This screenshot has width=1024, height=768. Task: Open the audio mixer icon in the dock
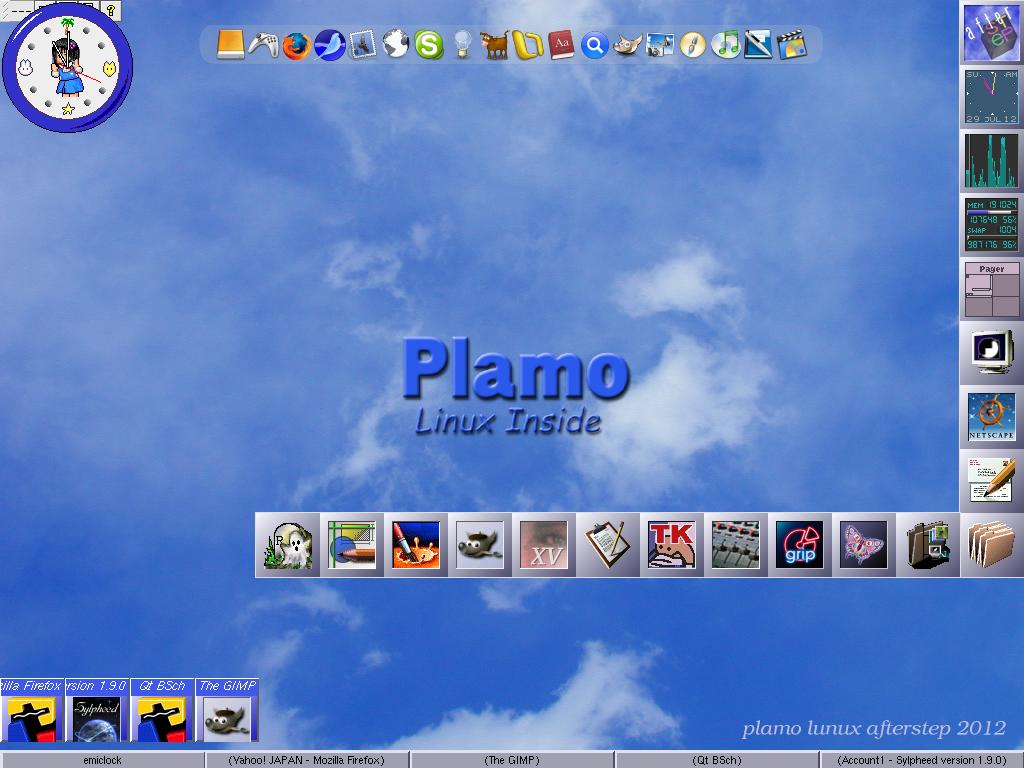(736, 545)
